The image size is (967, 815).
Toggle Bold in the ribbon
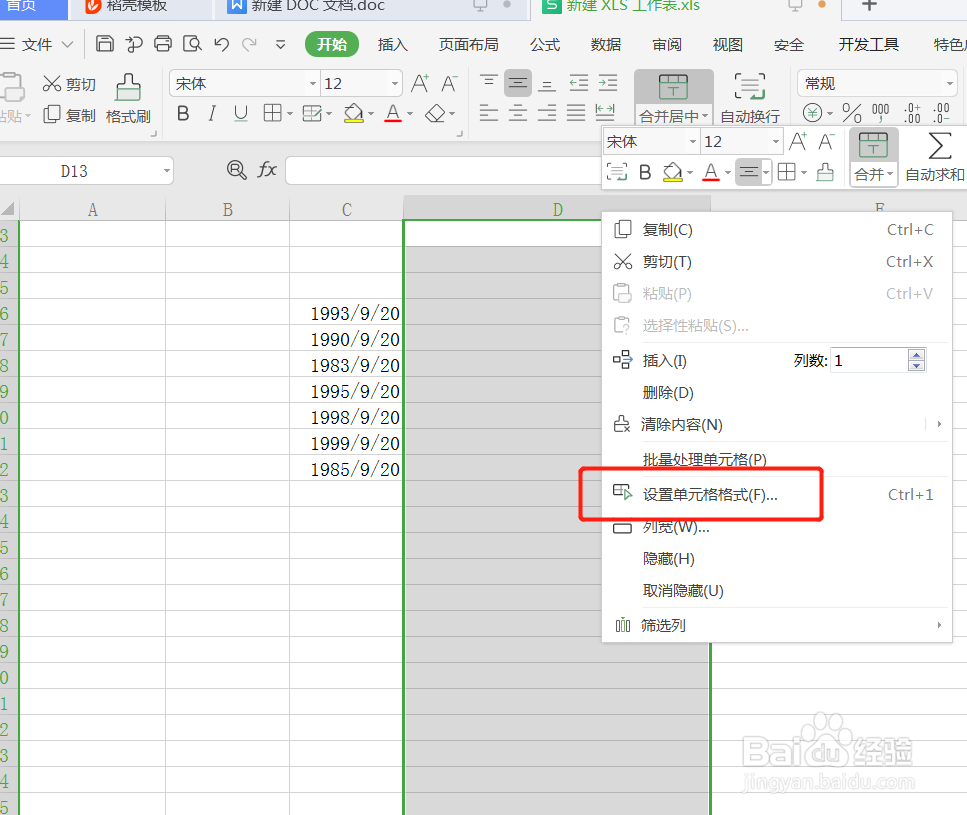[183, 113]
